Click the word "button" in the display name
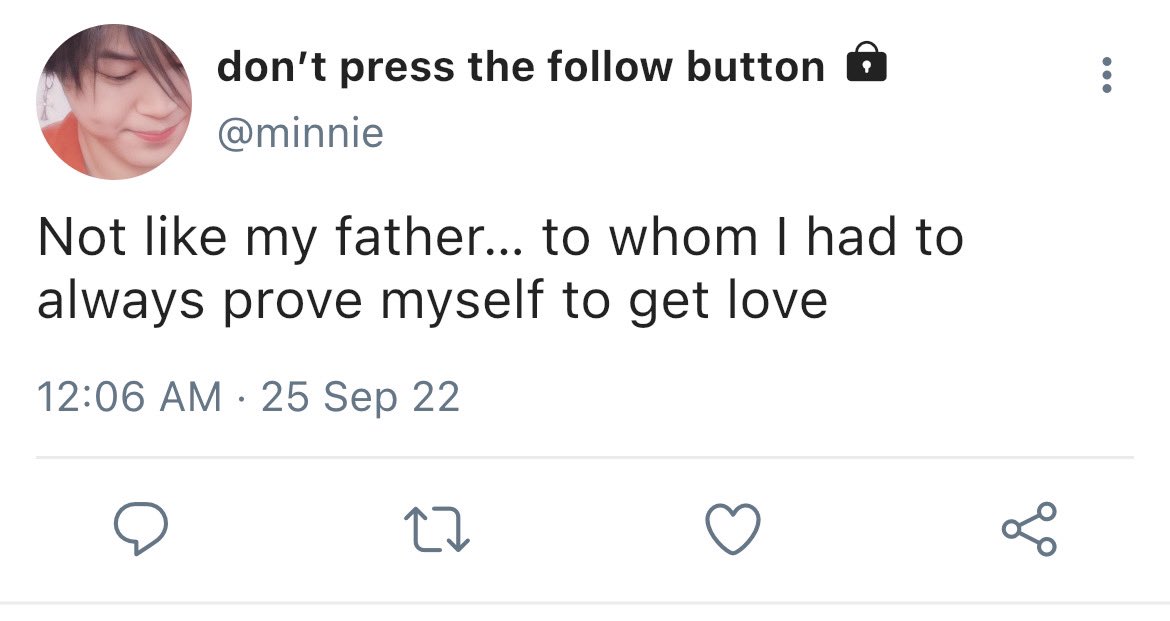The height and width of the screenshot is (621, 1170). point(755,67)
